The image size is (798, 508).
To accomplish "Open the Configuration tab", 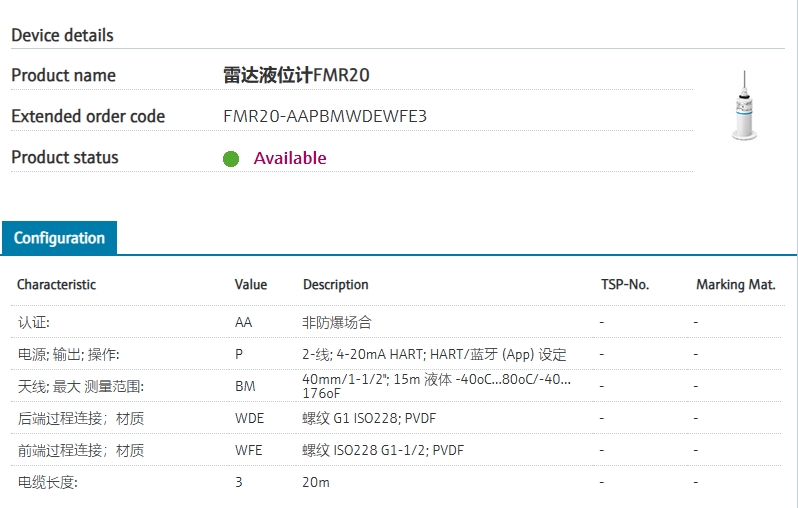I will point(59,238).
